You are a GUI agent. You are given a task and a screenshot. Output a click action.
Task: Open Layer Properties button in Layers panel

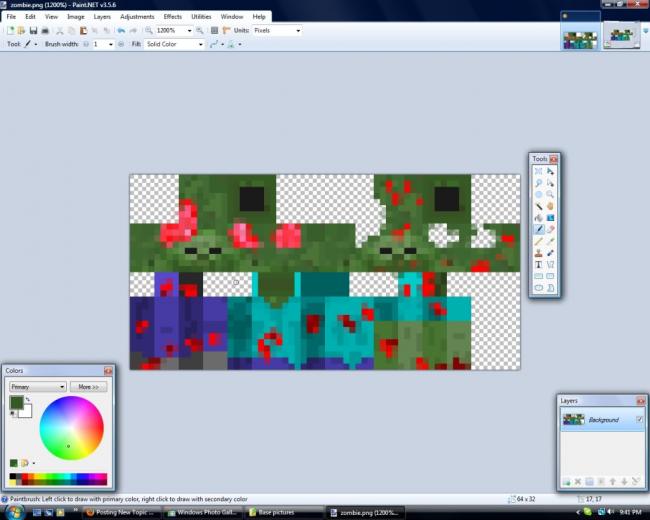[635, 481]
